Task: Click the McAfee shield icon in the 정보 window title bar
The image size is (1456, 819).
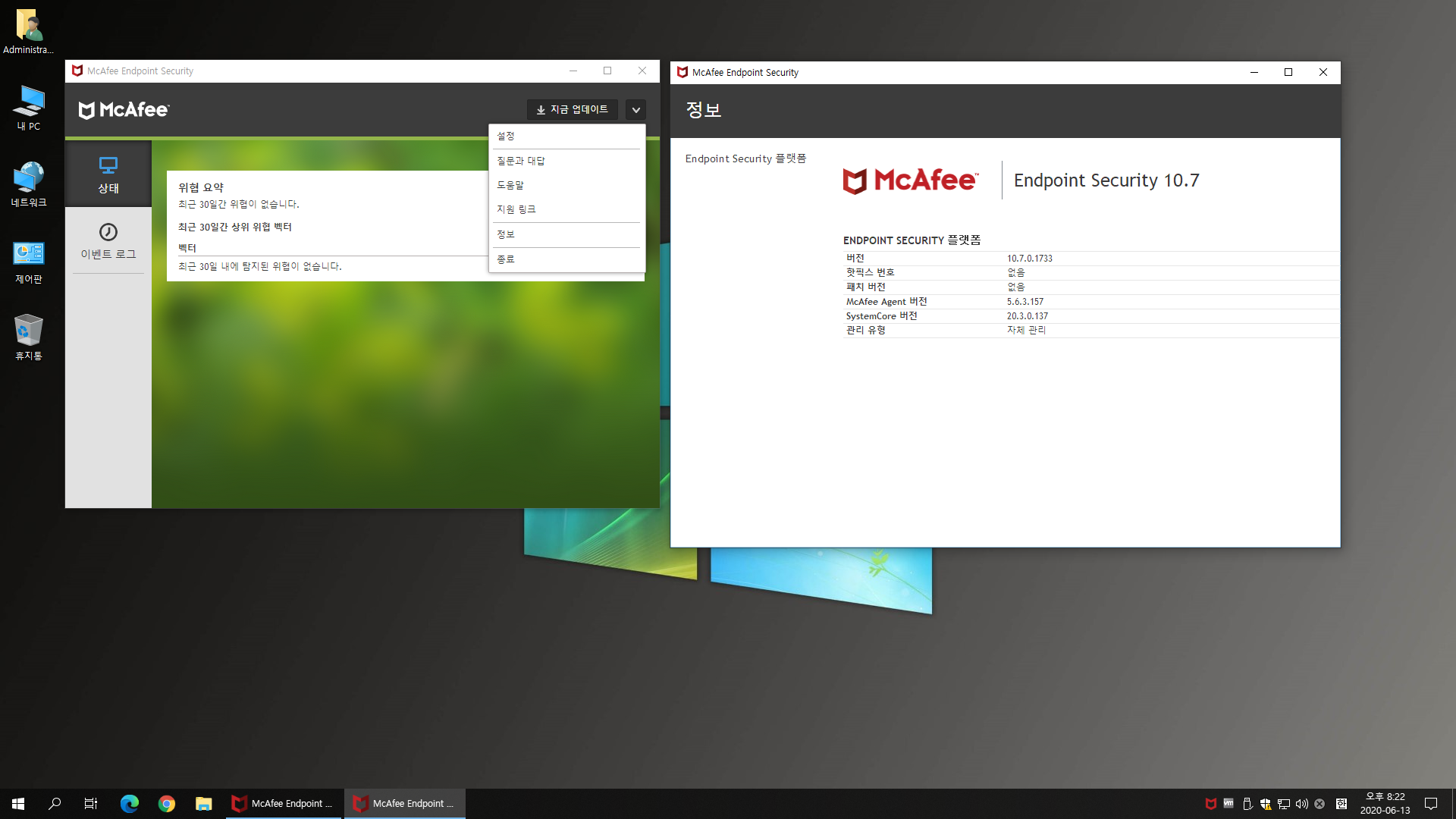Action: [682, 73]
